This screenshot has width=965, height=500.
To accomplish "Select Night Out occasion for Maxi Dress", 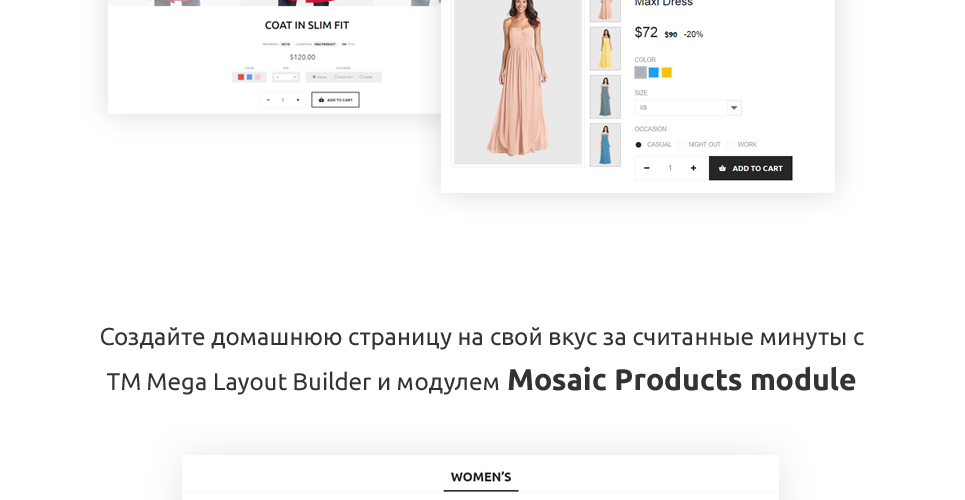I will pyautogui.click(x=680, y=145).
